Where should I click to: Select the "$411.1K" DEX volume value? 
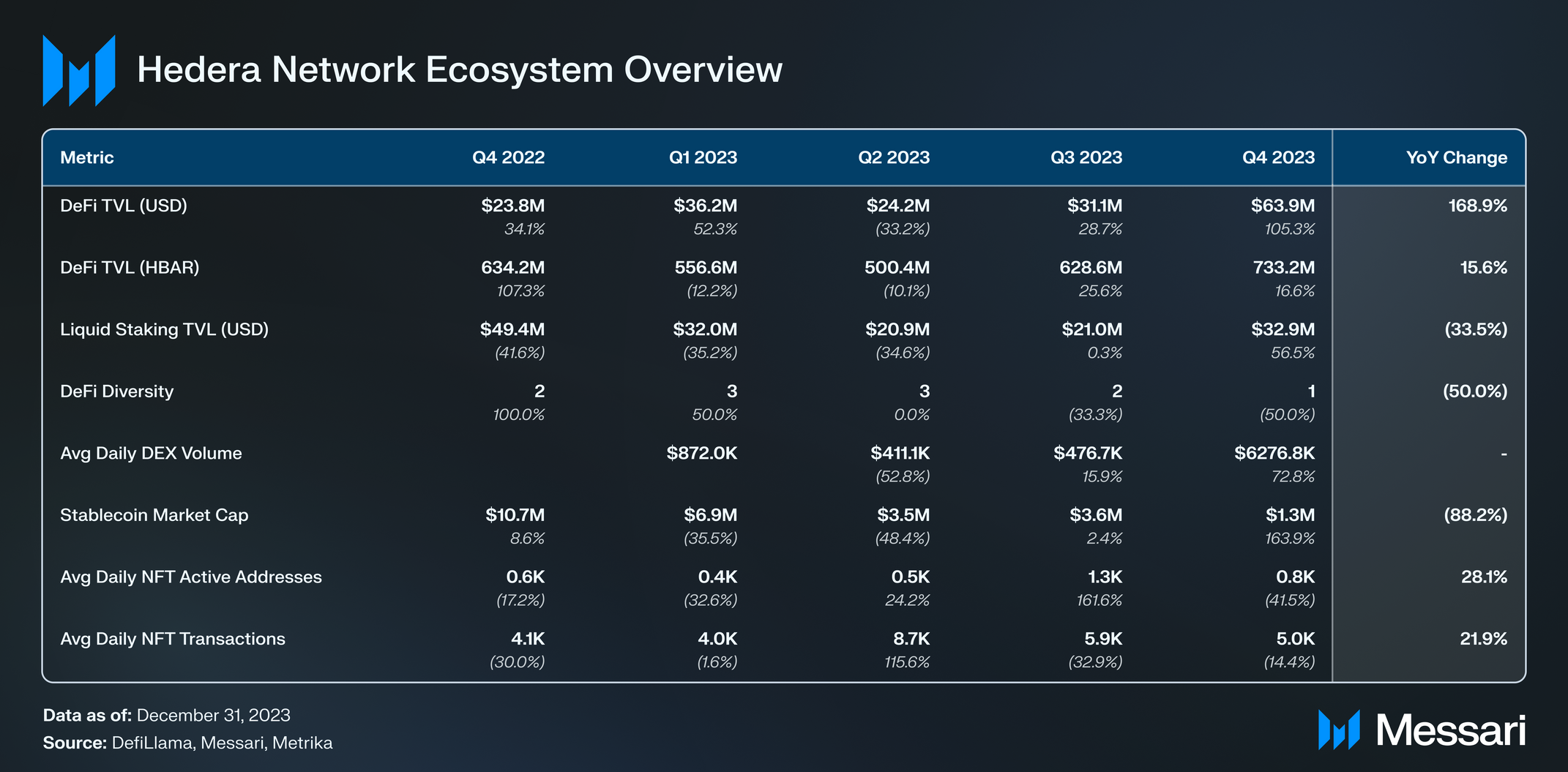(900, 454)
